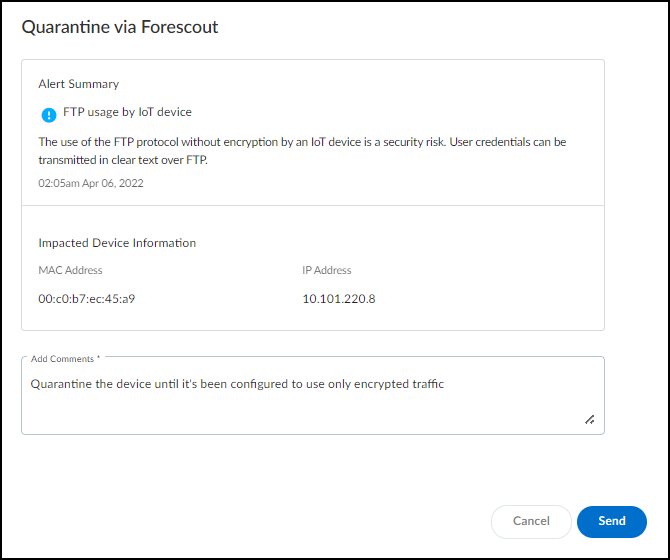
Task: Click the "Alert Summary" heading
Action: tap(79, 84)
